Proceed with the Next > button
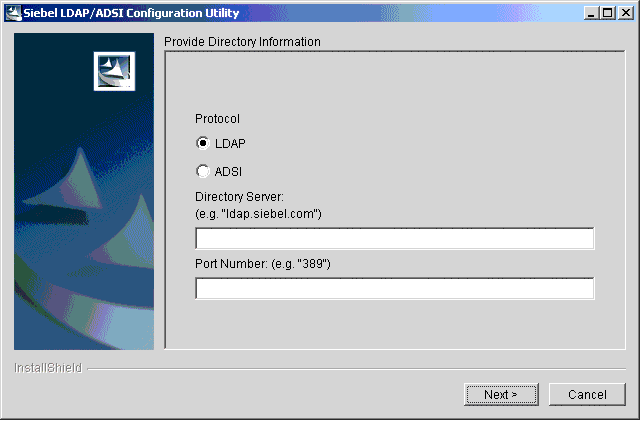Image resolution: width=642 pixels, height=422 pixels. click(501, 395)
